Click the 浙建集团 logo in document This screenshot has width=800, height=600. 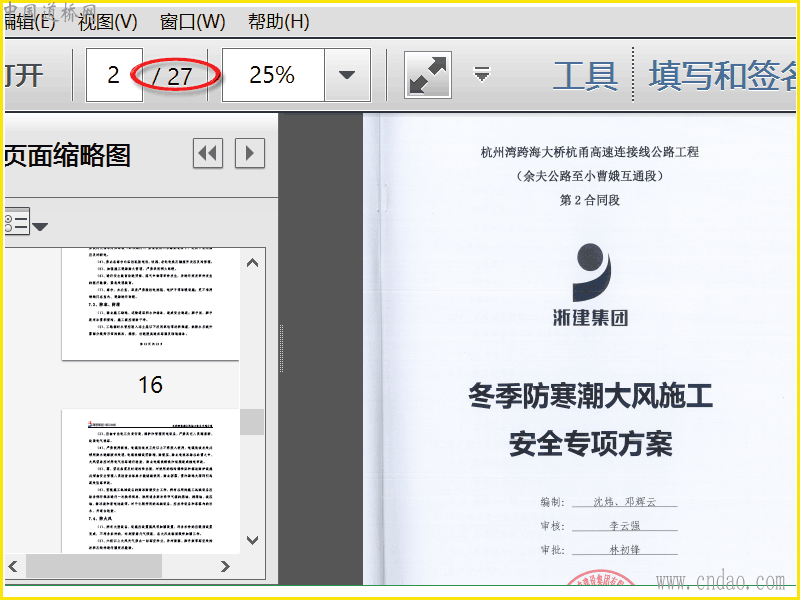pos(590,285)
